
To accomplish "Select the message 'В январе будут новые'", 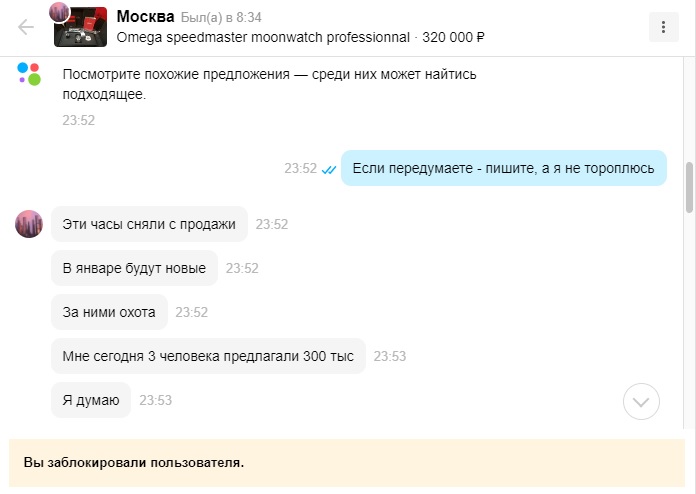I will tap(134, 268).
